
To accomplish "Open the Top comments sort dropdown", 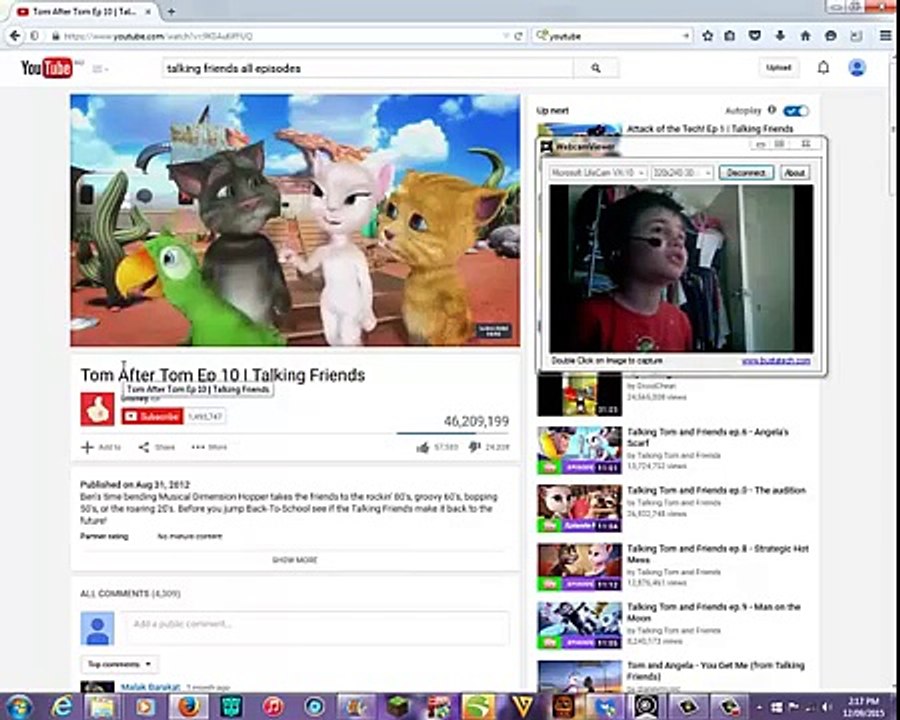I will [x=119, y=664].
